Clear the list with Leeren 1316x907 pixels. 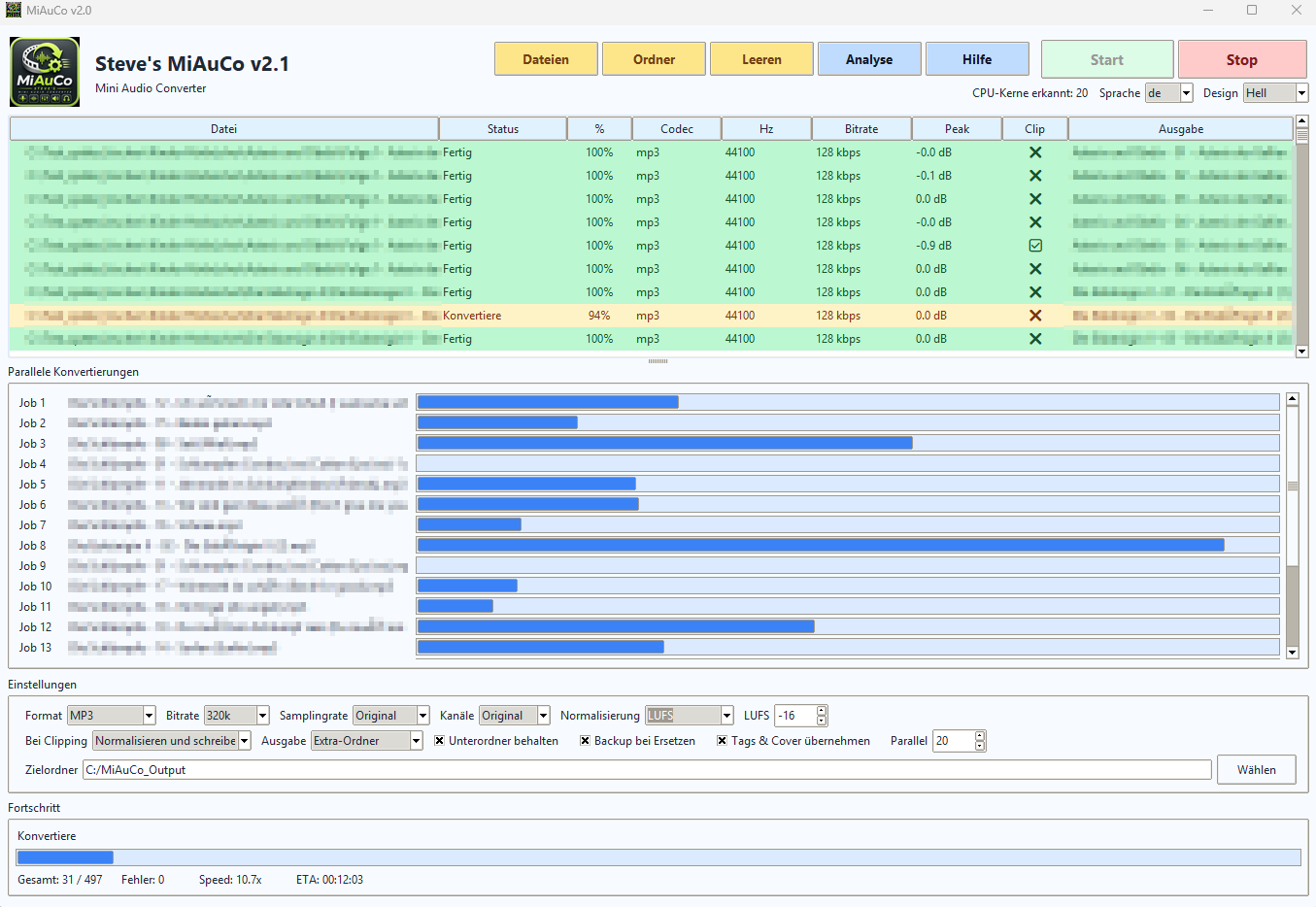tap(761, 59)
